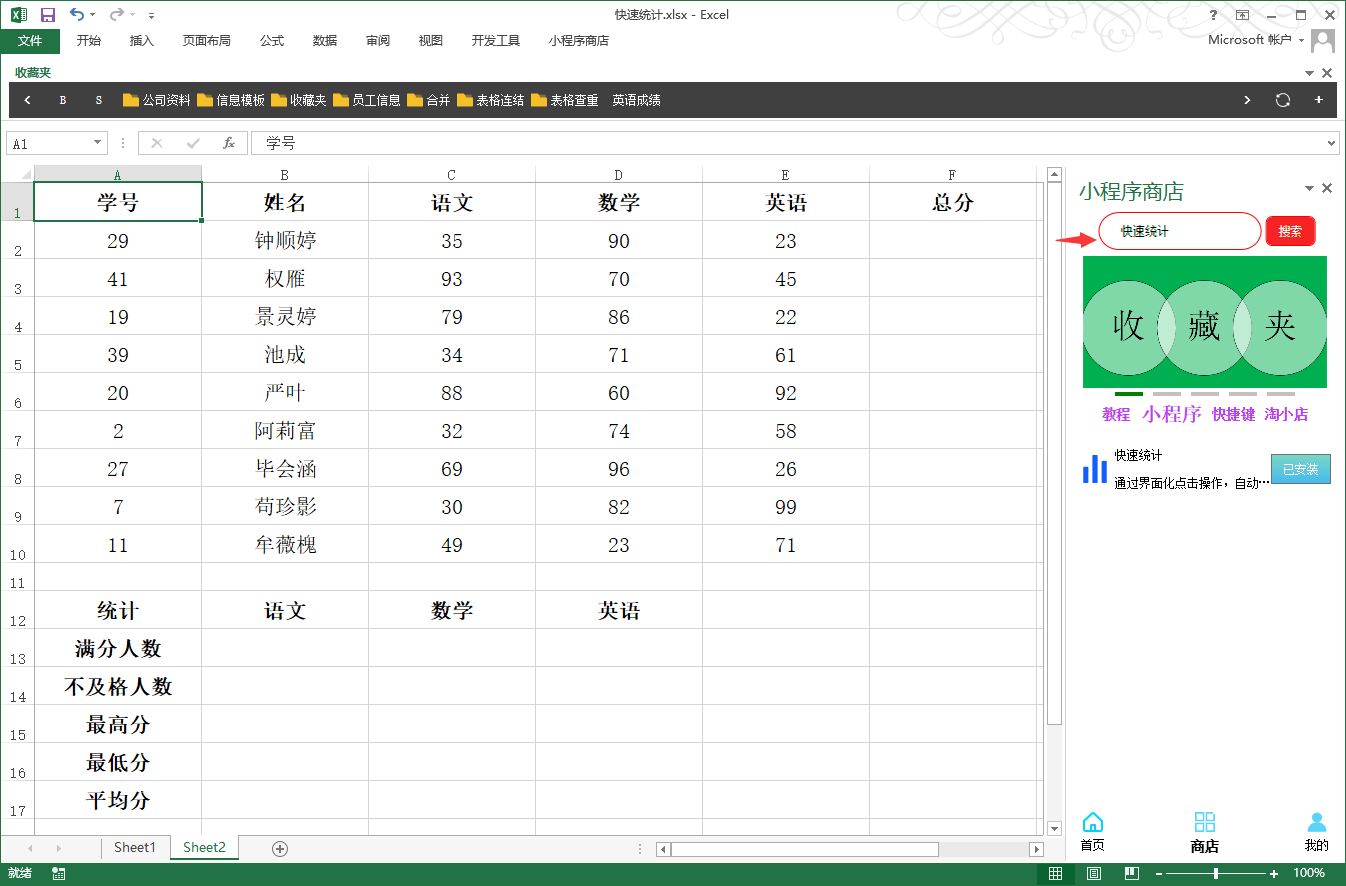The width and height of the screenshot is (1346, 886).
Task: Switch to the 插入 ribbon tab
Action: pos(142,41)
